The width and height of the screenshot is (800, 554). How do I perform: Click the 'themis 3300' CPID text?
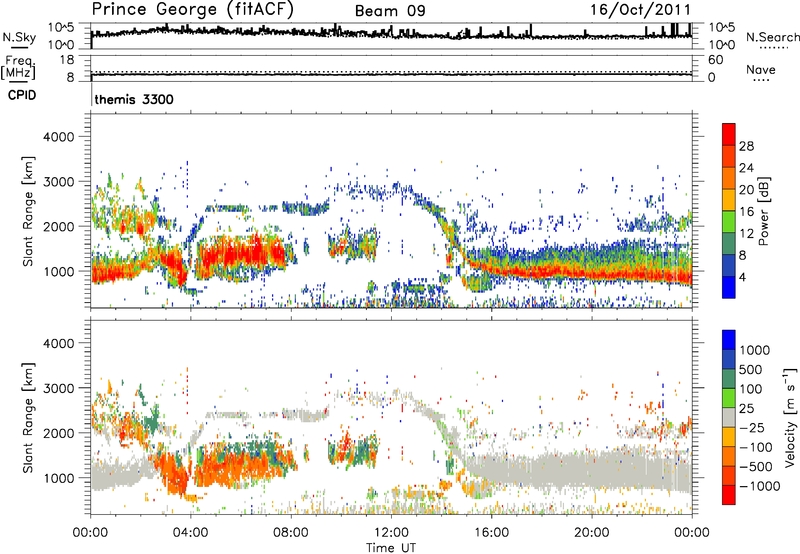coord(134,99)
